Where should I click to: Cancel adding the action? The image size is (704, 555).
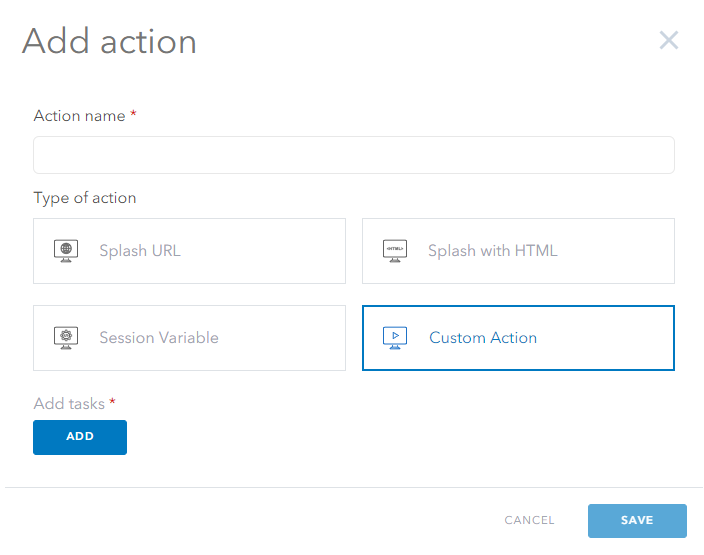529,520
